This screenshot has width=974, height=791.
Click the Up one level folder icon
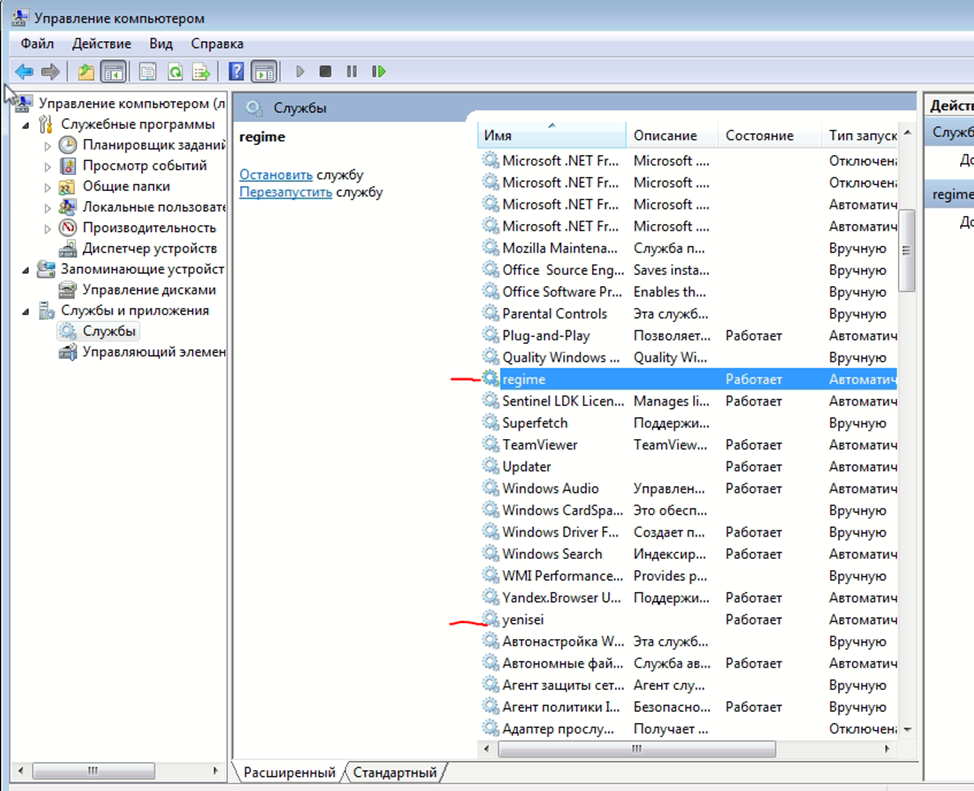pyautogui.click(x=86, y=71)
